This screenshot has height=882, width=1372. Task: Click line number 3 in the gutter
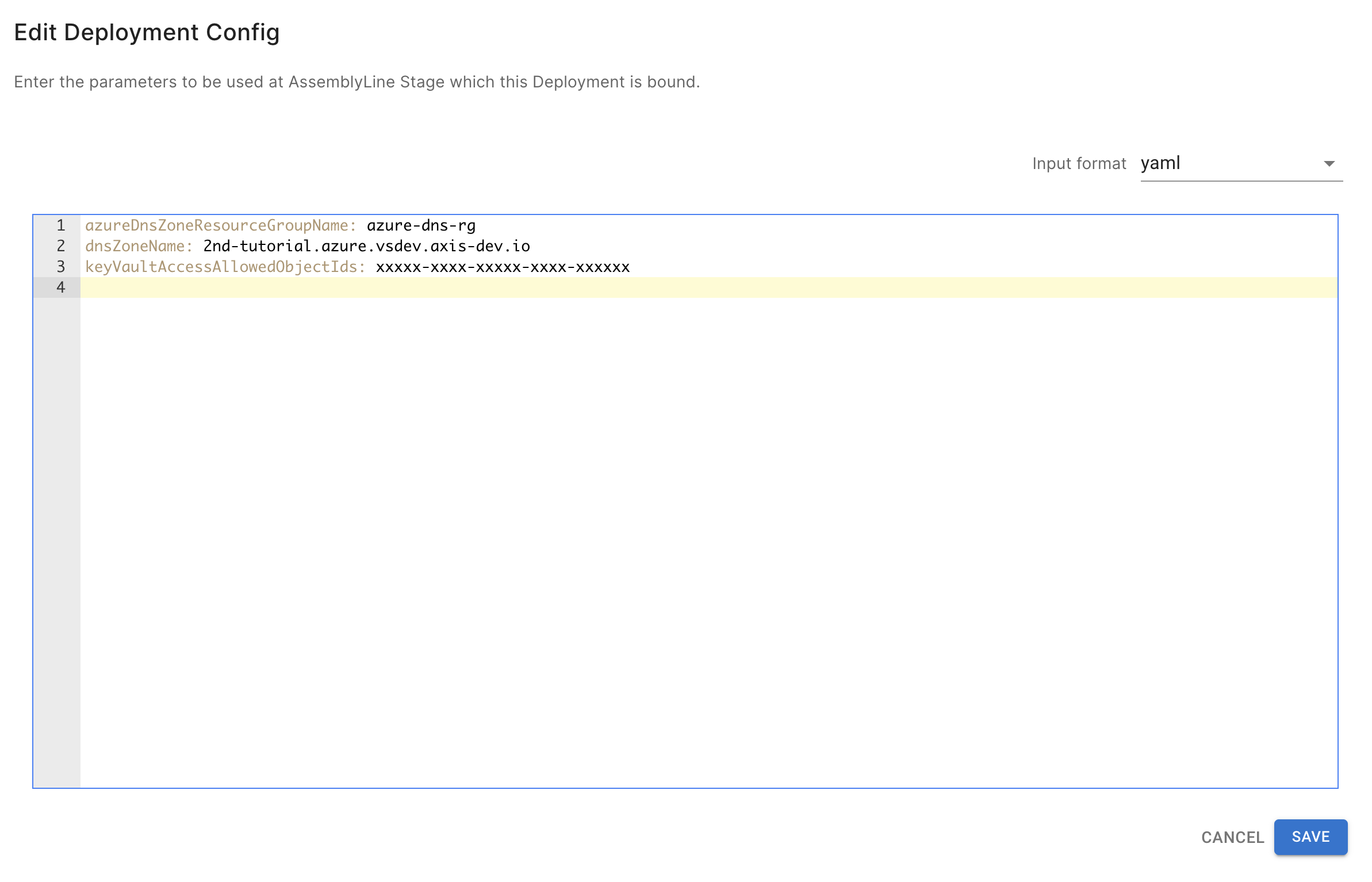60,267
